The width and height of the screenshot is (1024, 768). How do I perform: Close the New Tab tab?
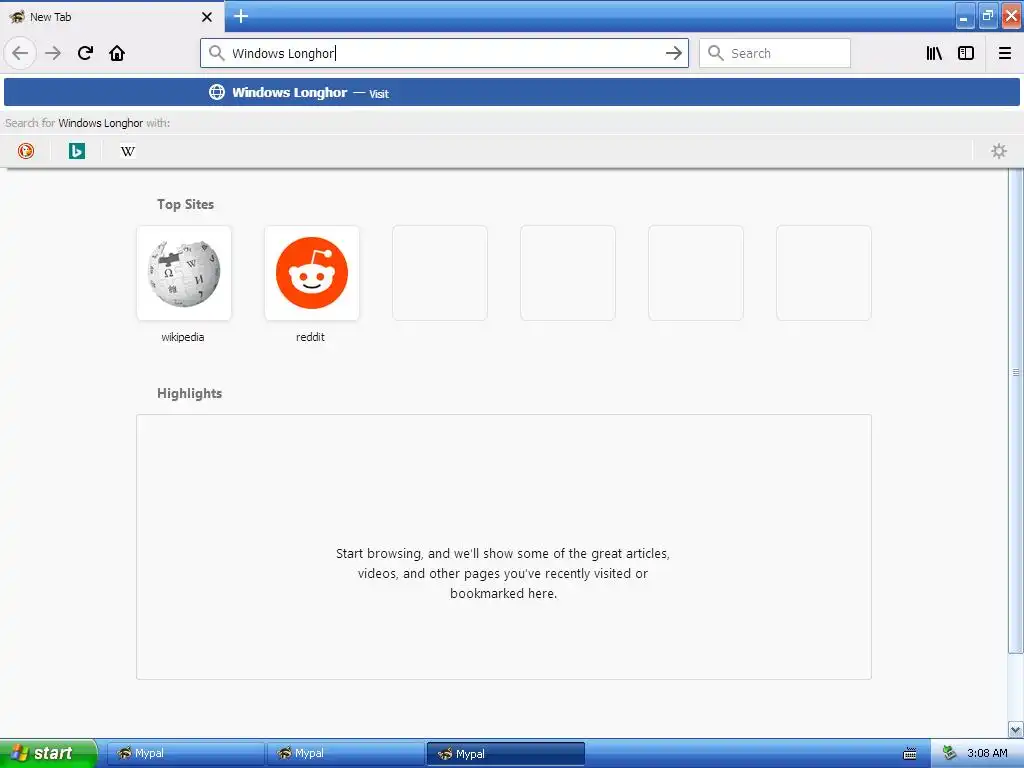tap(207, 17)
